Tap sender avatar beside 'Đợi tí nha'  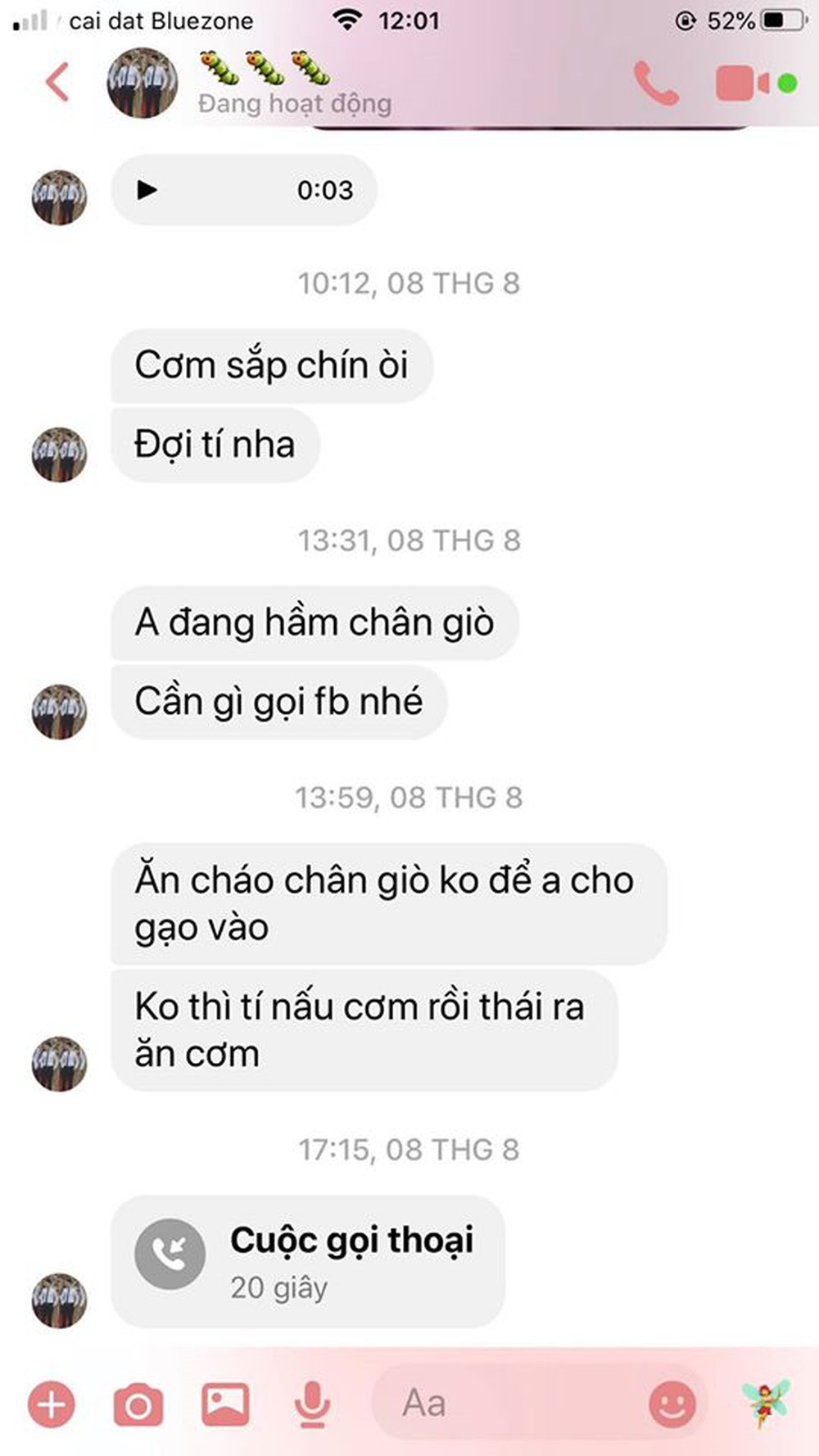tap(59, 454)
